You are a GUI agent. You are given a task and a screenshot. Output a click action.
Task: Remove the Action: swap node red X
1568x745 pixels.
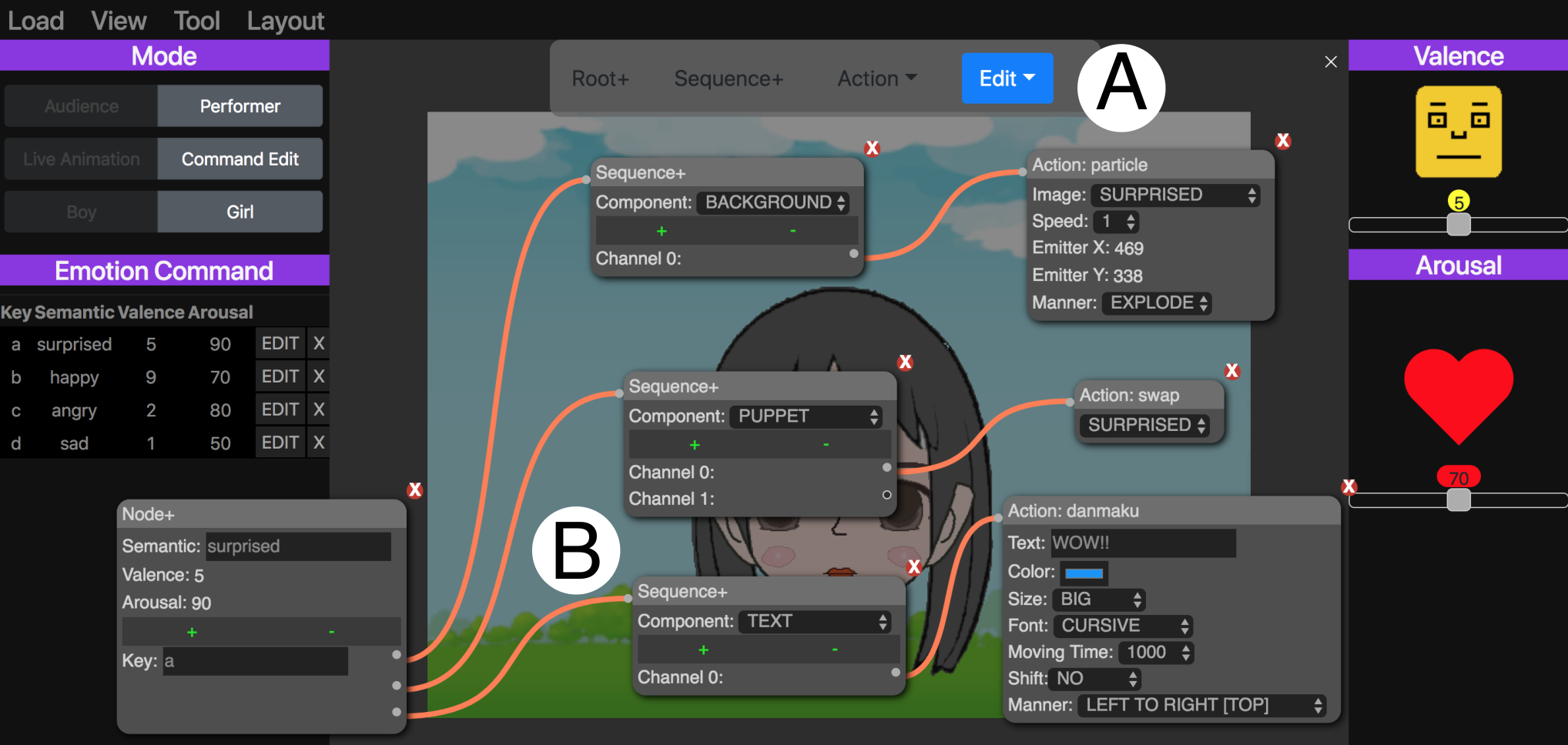tap(1232, 371)
